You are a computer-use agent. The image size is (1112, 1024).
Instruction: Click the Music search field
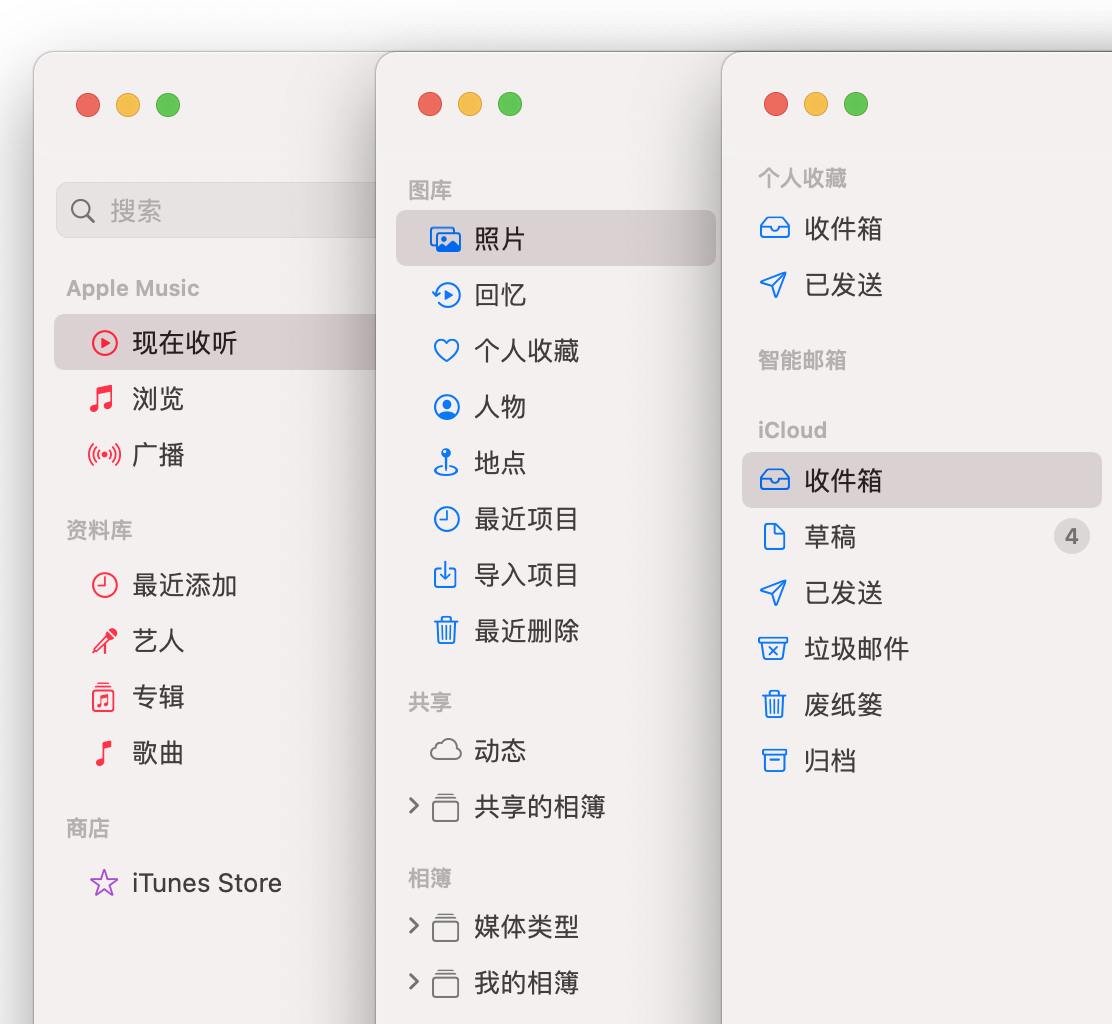(220, 210)
